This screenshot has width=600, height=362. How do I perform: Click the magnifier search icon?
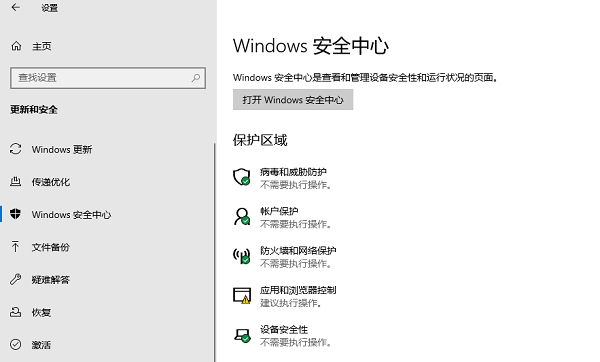(x=196, y=78)
